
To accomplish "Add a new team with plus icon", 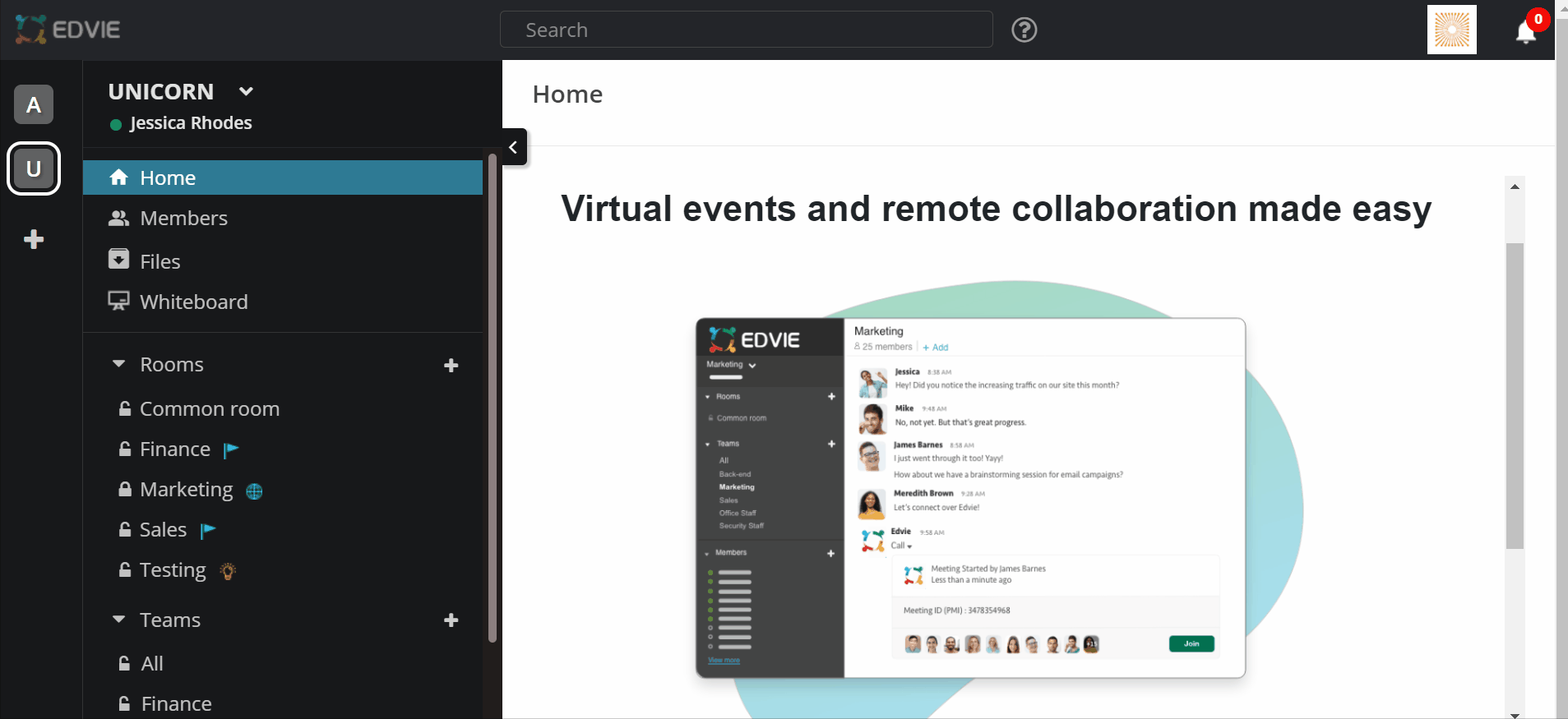I will point(451,620).
